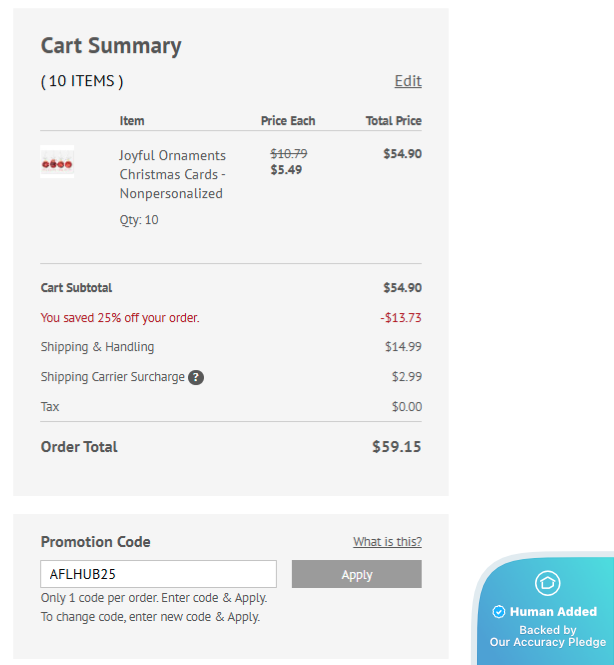The height and width of the screenshot is (665, 614).
Task: Click the Human Added badge label
Action: pyautogui.click(x=553, y=612)
